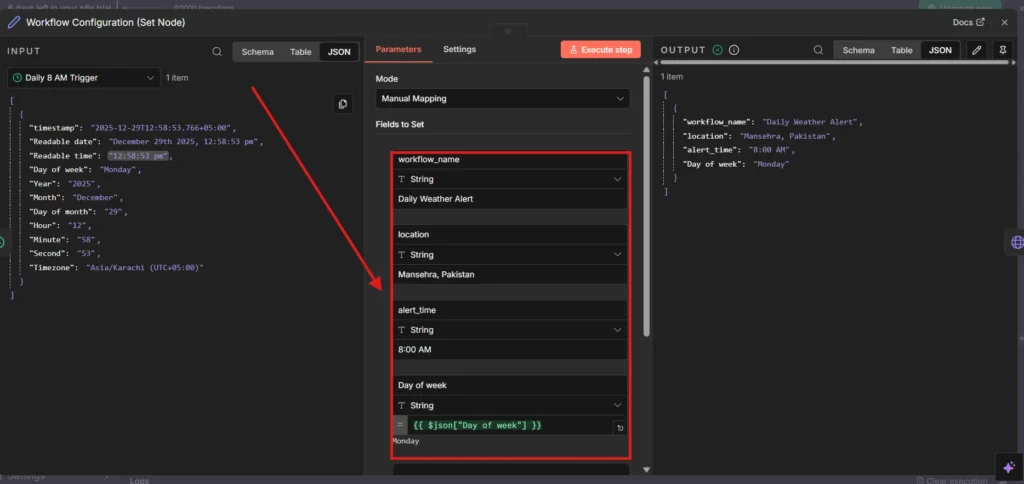
Task: Open type dropdown for workflow_name field
Action: [x=510, y=179]
